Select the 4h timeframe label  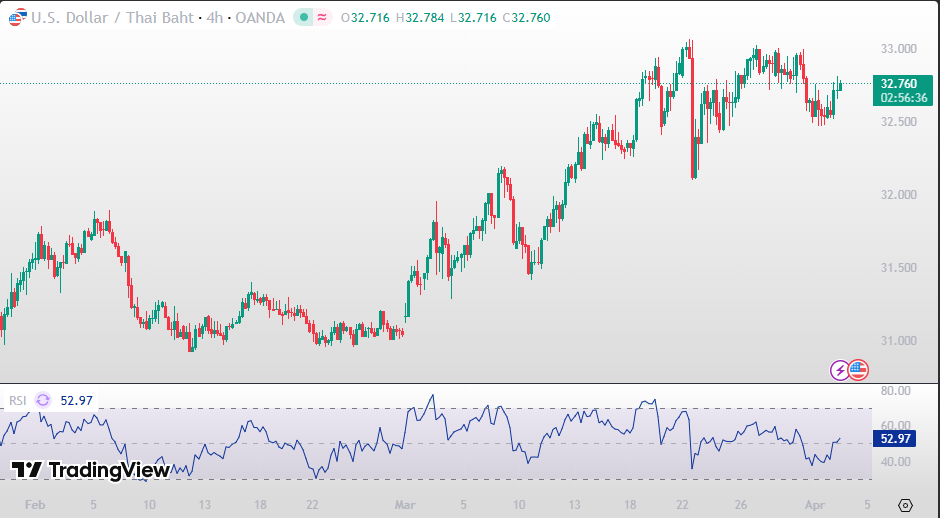pos(214,17)
